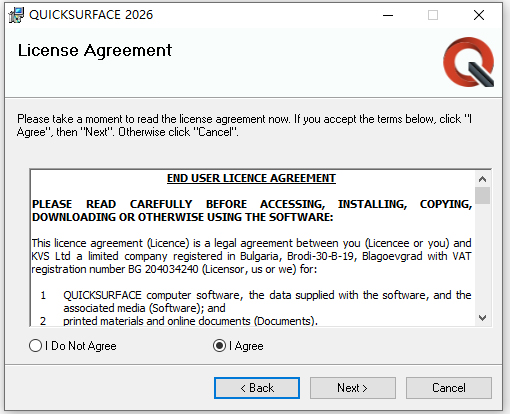Click the paragraph starting "This licence agreement"

click(251, 256)
